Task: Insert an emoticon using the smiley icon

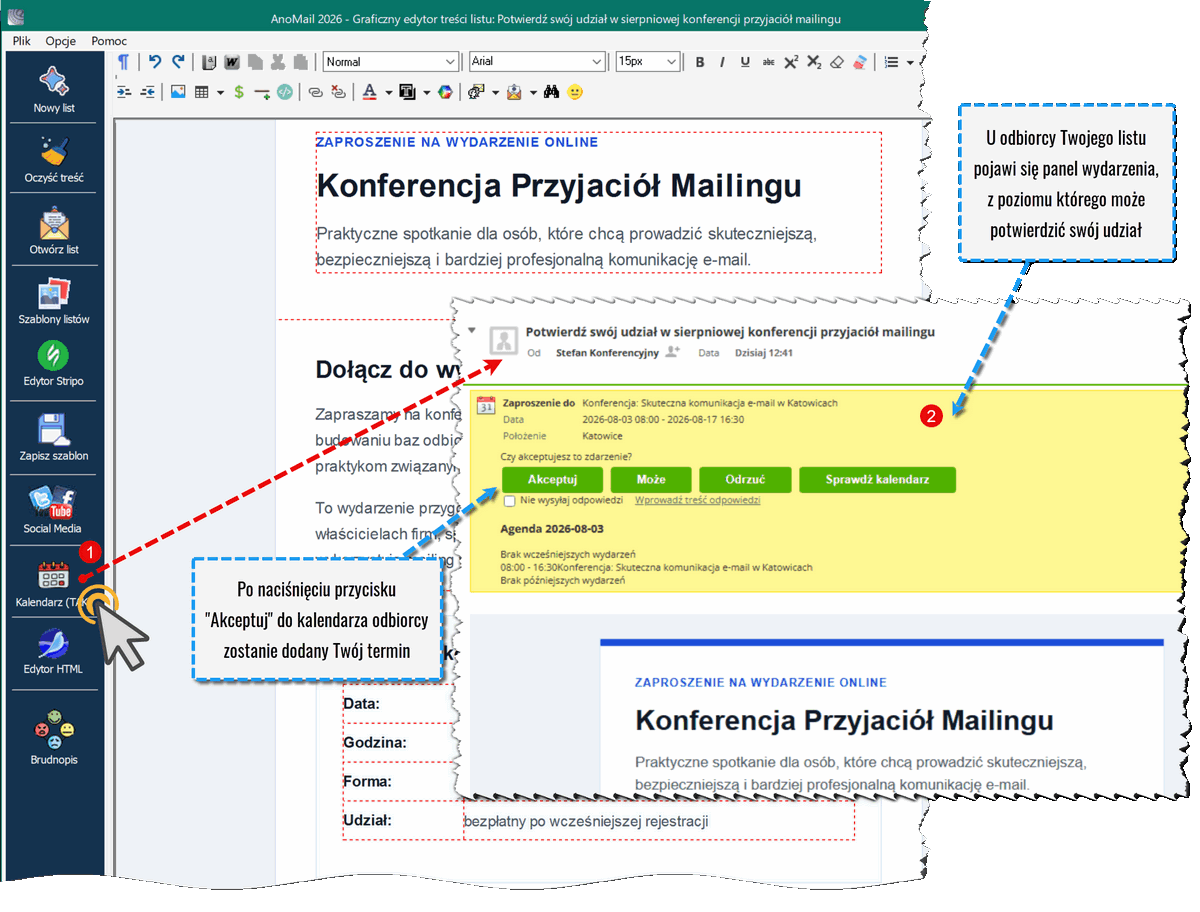Action: point(575,92)
